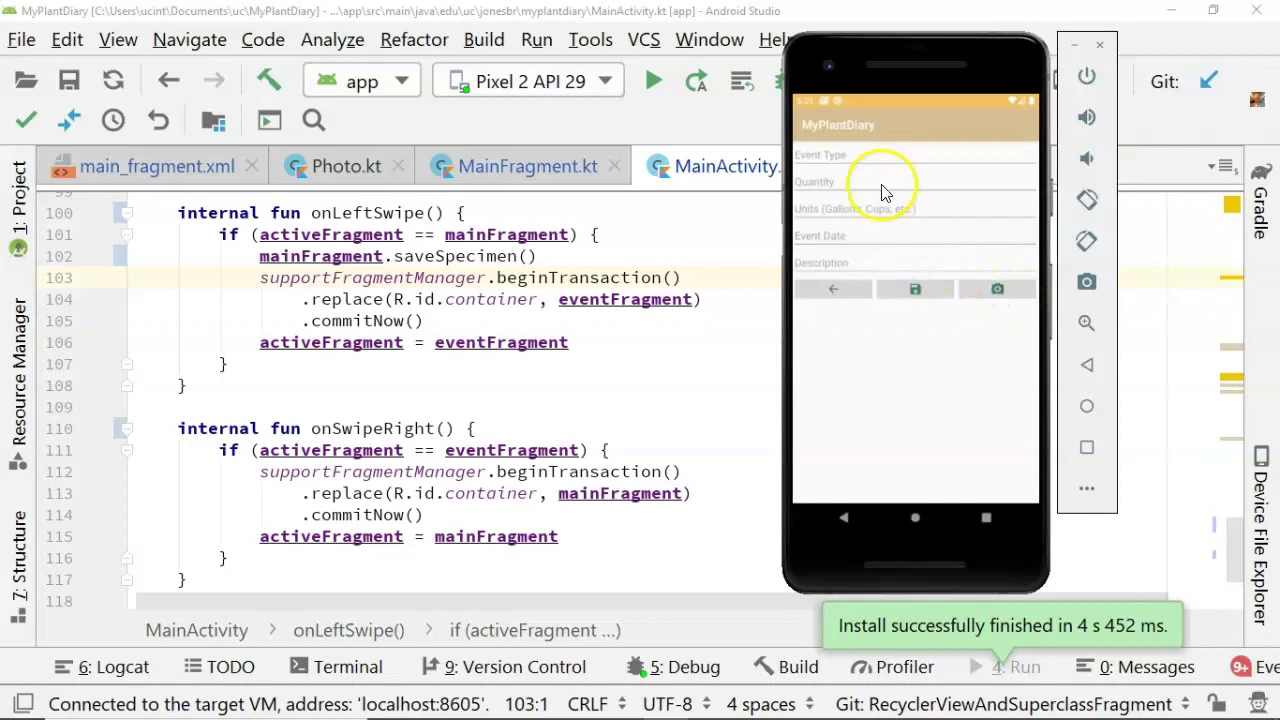Screen dimensions: 1280x720
Task: Close the main_fragment.xml tab
Action: click(x=252, y=166)
